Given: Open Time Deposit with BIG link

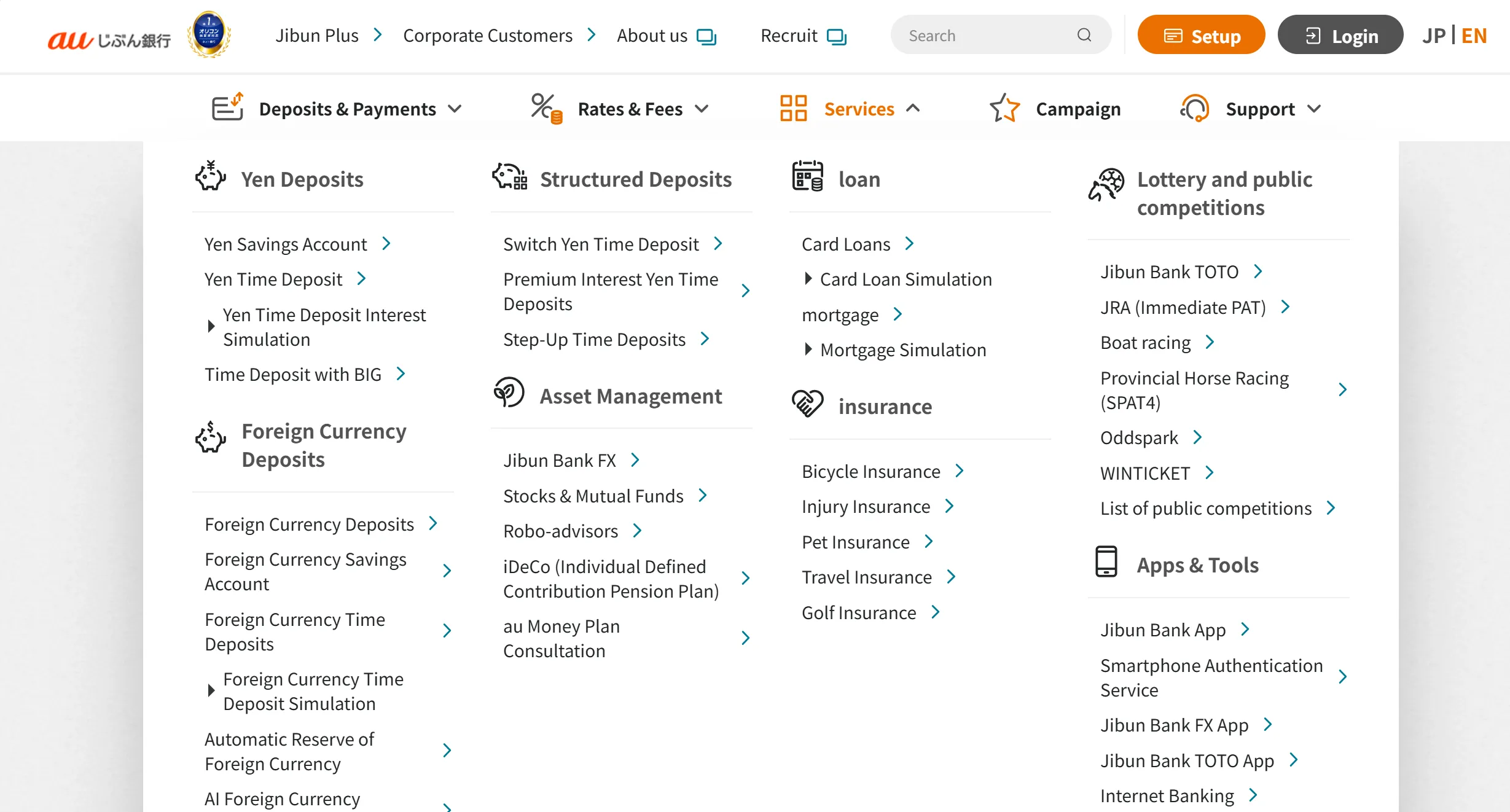Looking at the screenshot, I should click(x=293, y=374).
